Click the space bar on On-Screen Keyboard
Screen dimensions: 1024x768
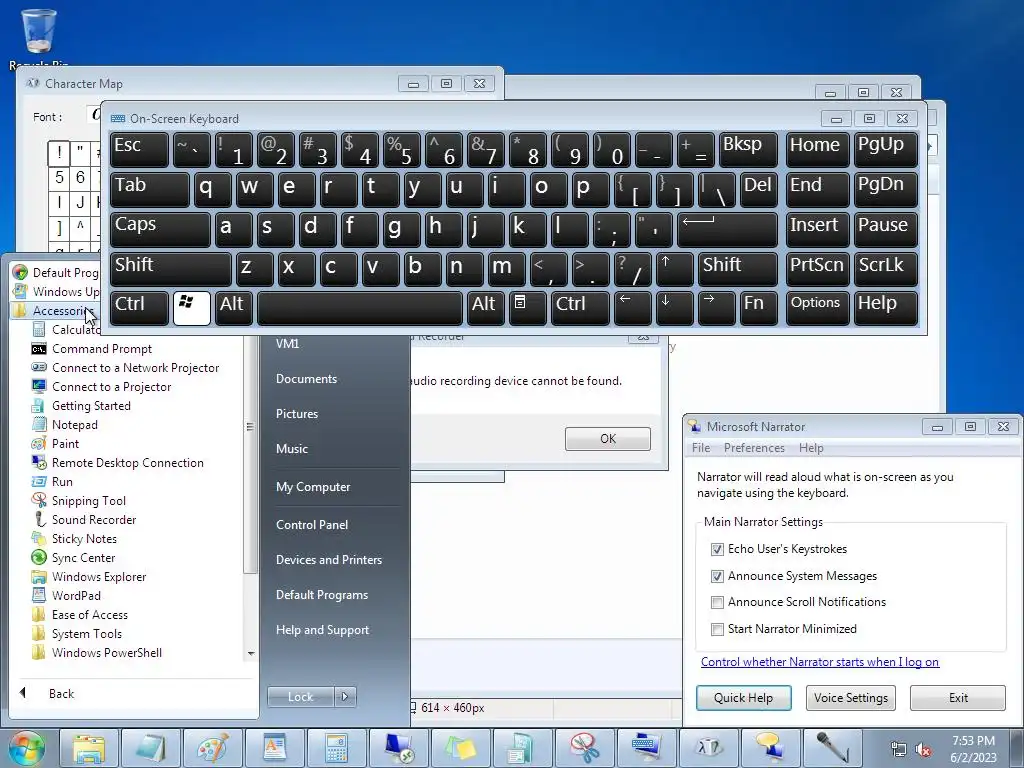pos(360,308)
